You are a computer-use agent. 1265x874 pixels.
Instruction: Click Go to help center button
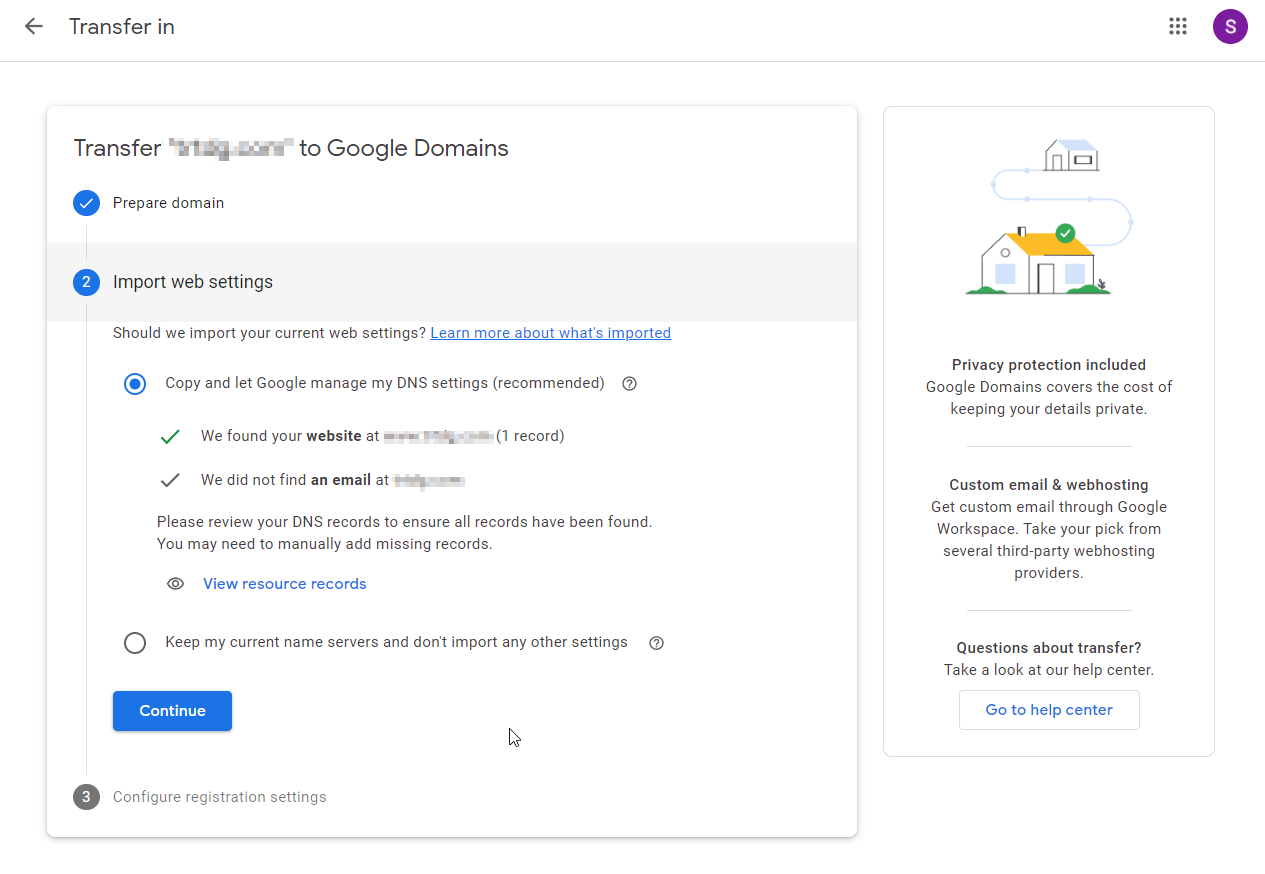[x=1049, y=710]
